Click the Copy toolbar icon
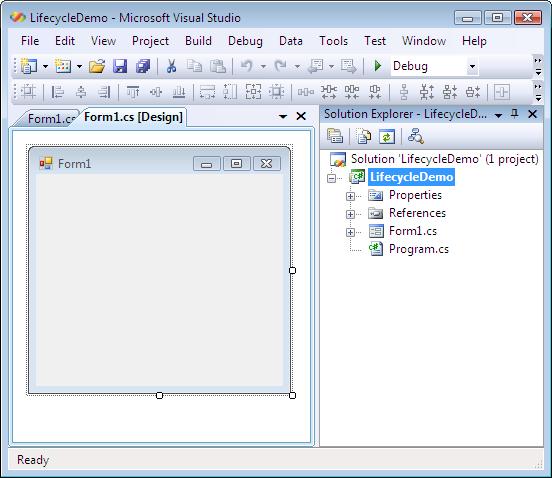The image size is (552, 478). 194,66
